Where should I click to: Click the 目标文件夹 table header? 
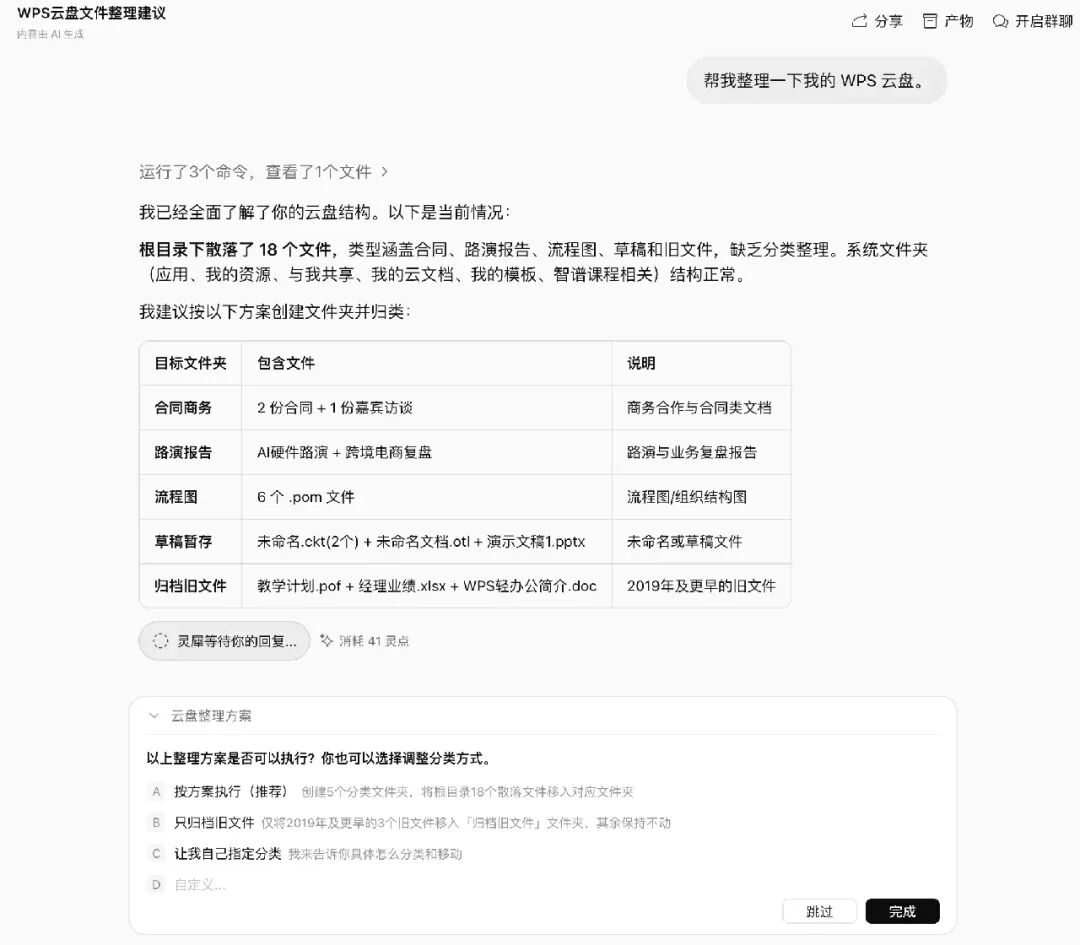click(x=191, y=363)
